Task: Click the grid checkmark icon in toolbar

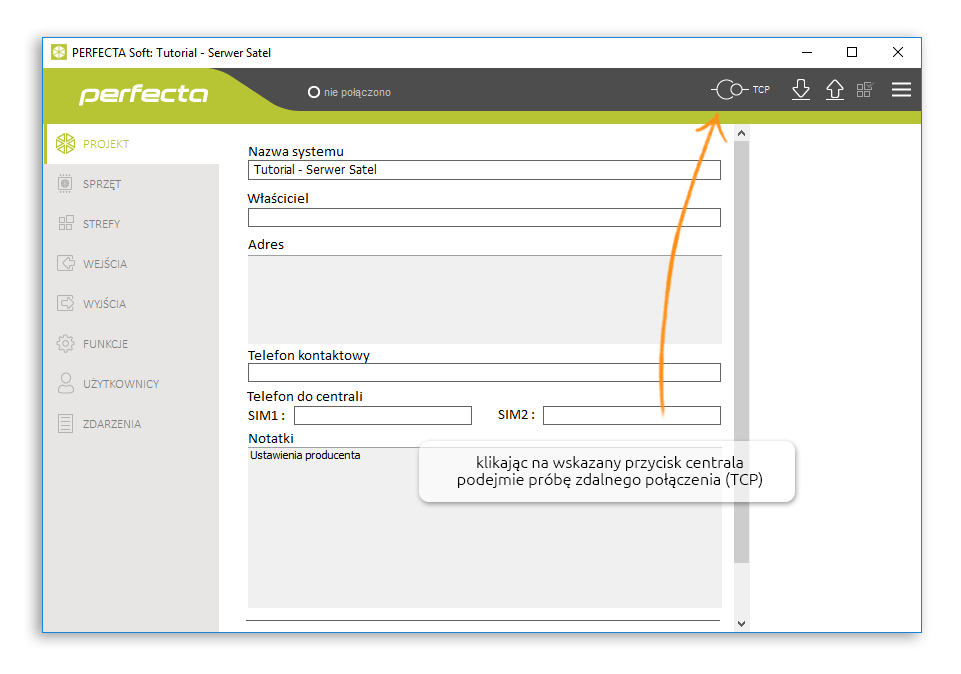Action: coord(865,89)
